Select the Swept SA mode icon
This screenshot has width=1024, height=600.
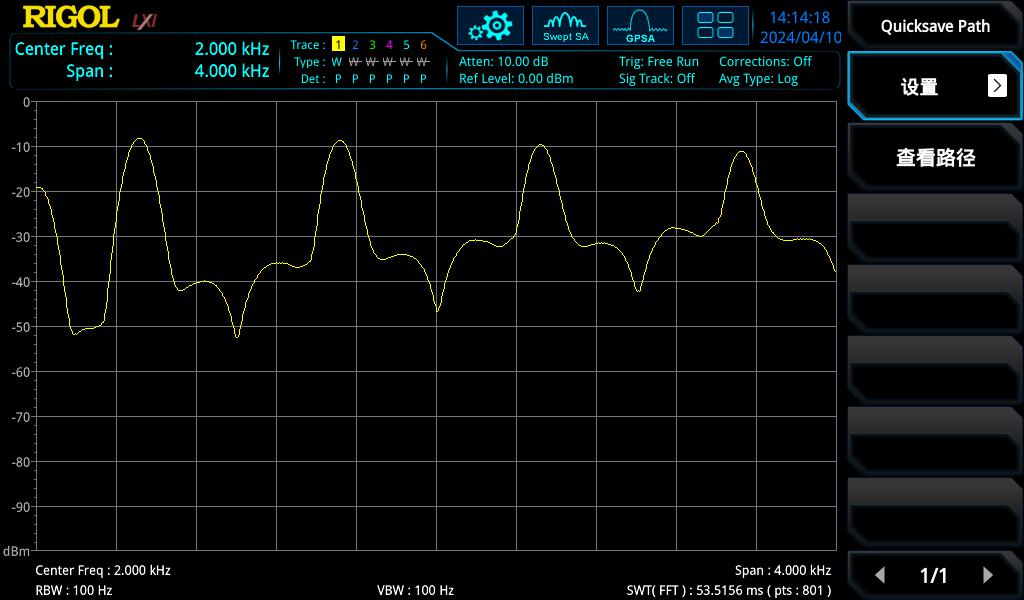pos(565,26)
